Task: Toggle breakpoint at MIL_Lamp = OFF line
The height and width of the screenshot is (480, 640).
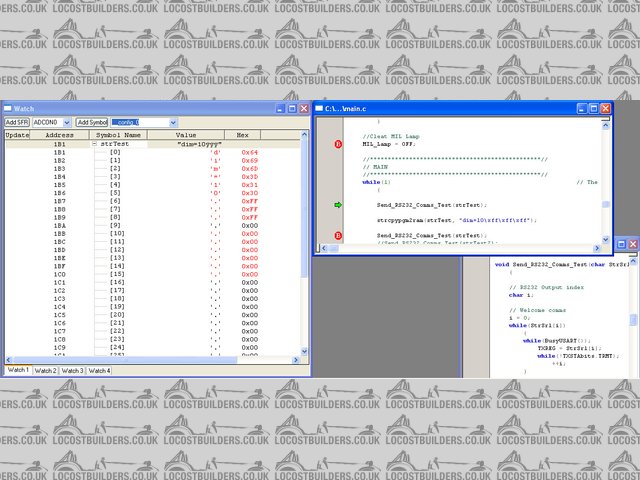Action: [338, 144]
